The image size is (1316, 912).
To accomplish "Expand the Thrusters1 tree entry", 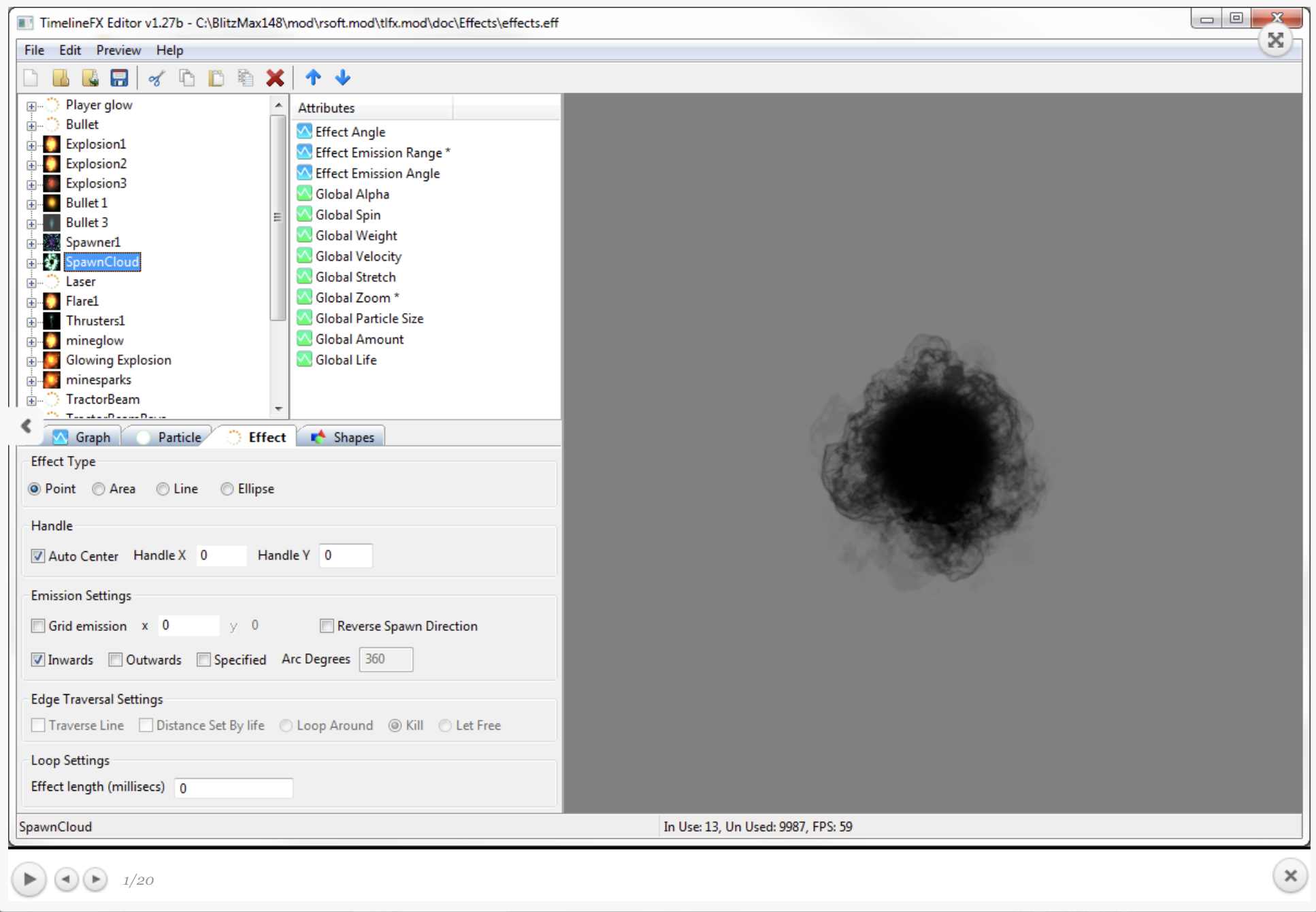I will [x=31, y=322].
